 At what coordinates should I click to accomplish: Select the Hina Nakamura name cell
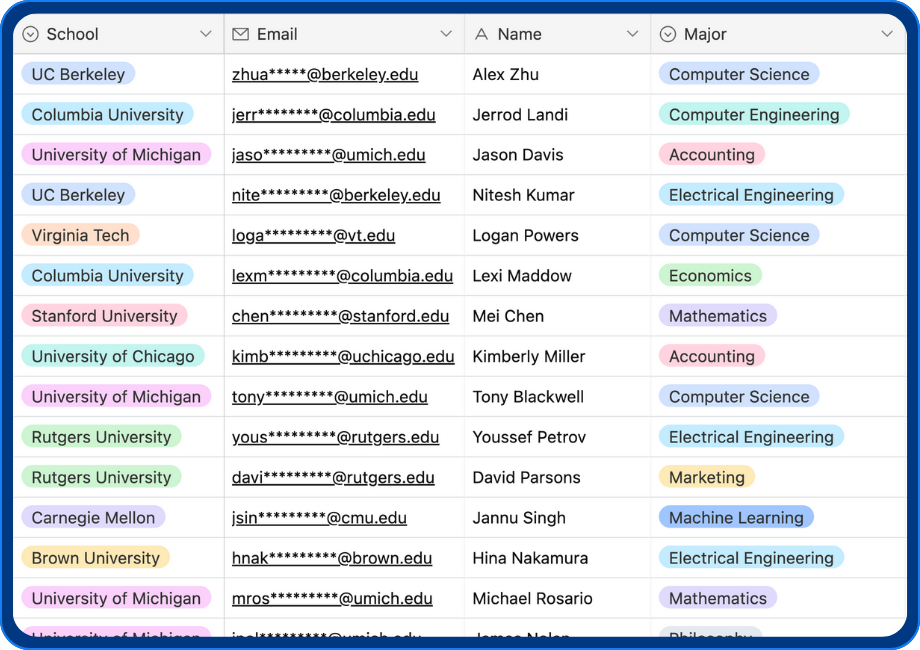tap(557, 558)
